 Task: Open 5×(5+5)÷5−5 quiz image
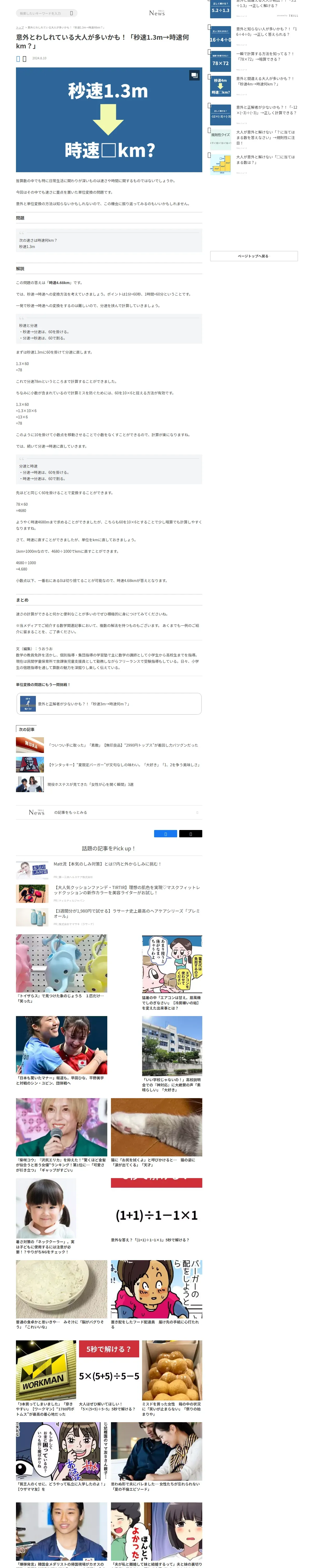tap(109, 1370)
